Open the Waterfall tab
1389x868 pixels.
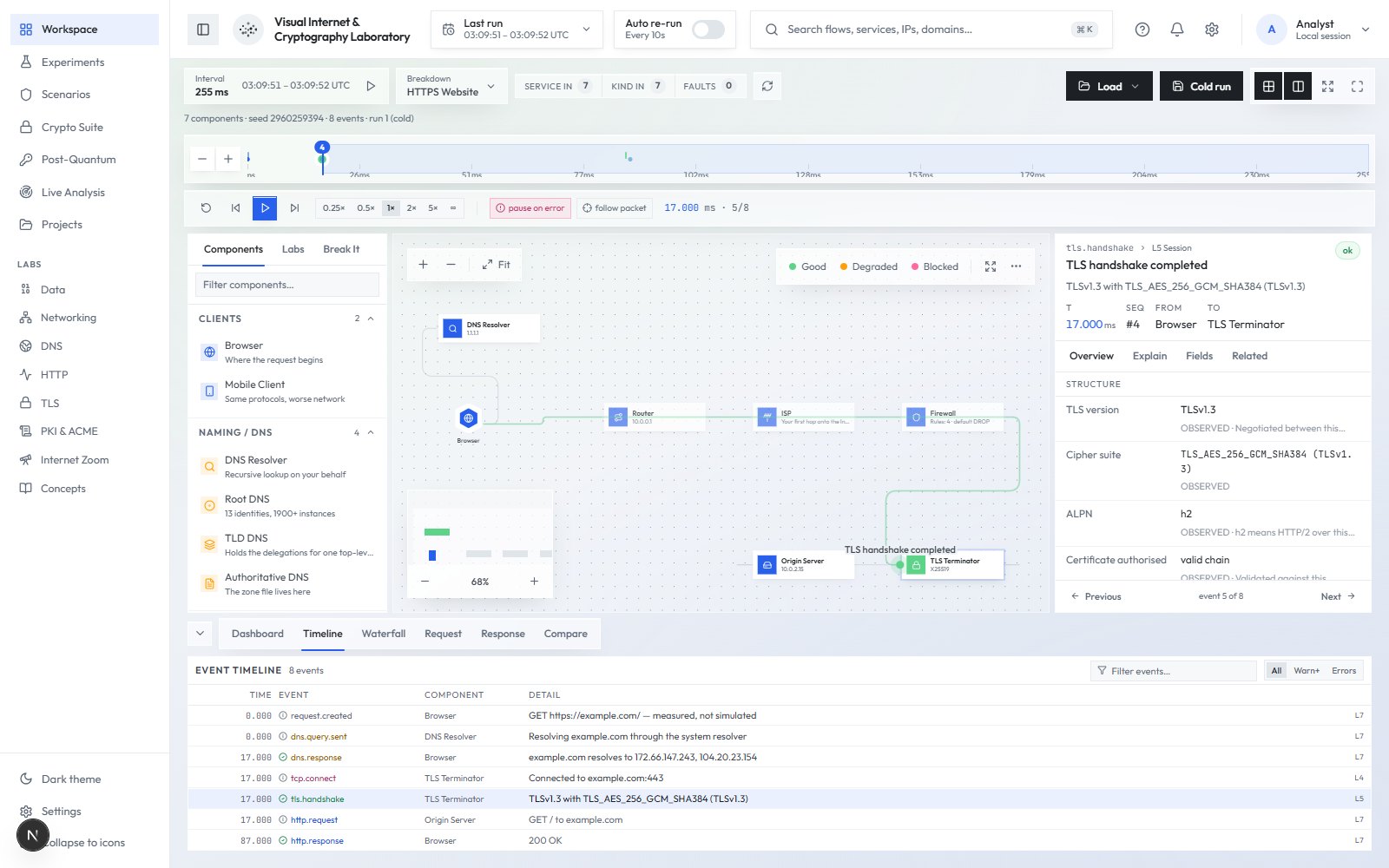384,634
